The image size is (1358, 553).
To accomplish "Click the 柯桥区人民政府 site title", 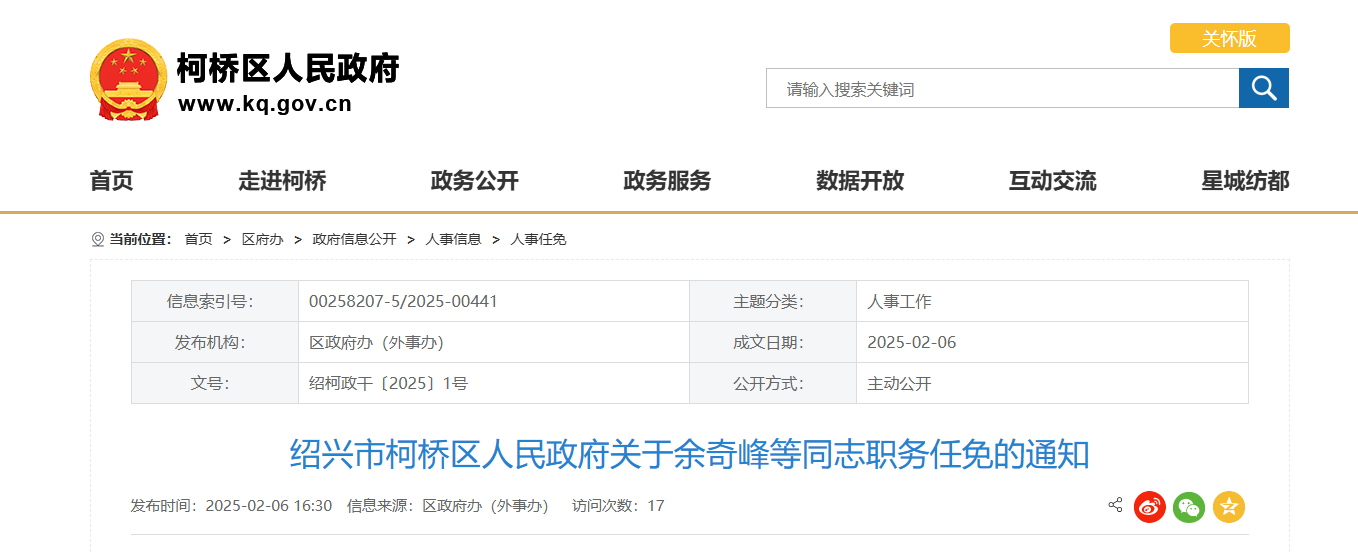I will pos(288,68).
